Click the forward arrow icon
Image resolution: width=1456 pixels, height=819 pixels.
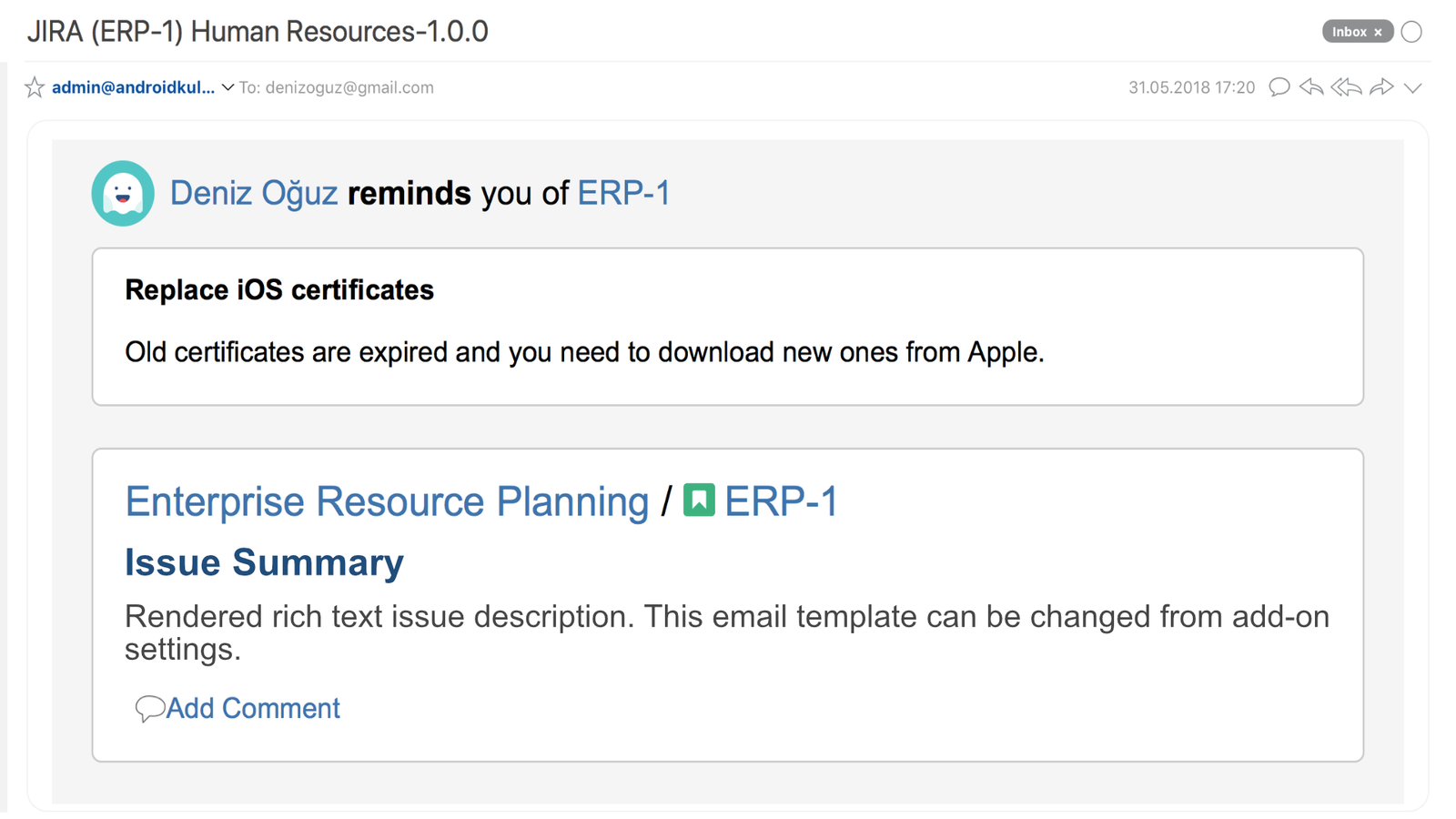tap(1381, 87)
